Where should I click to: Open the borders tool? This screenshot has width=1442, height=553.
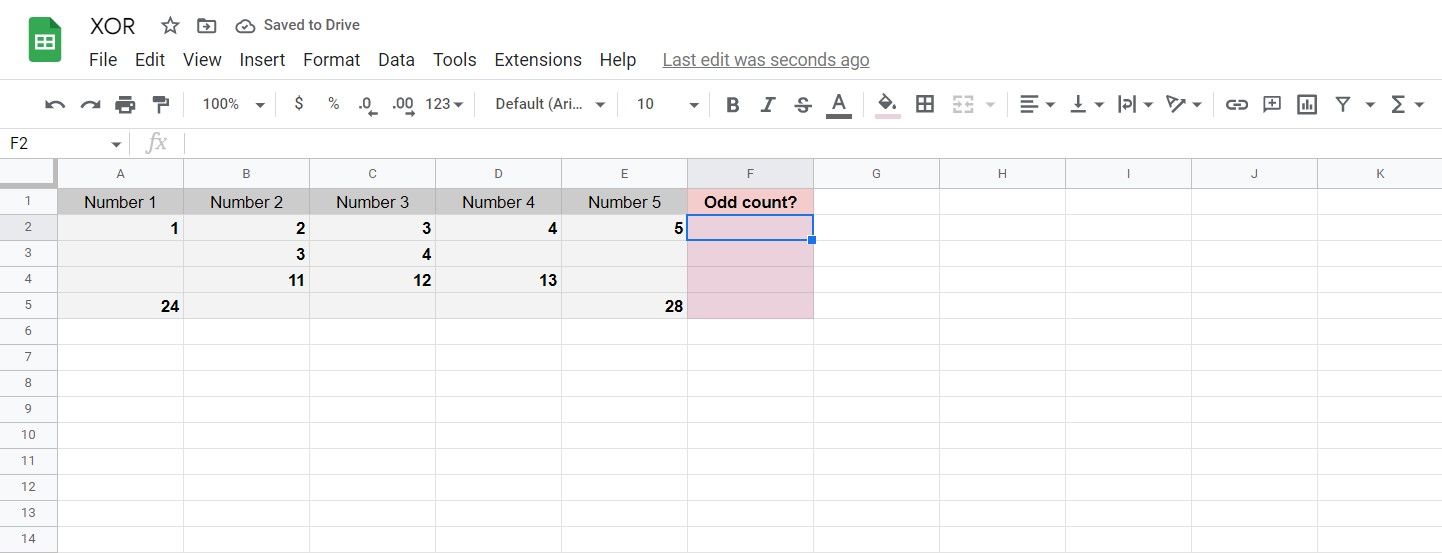(925, 104)
